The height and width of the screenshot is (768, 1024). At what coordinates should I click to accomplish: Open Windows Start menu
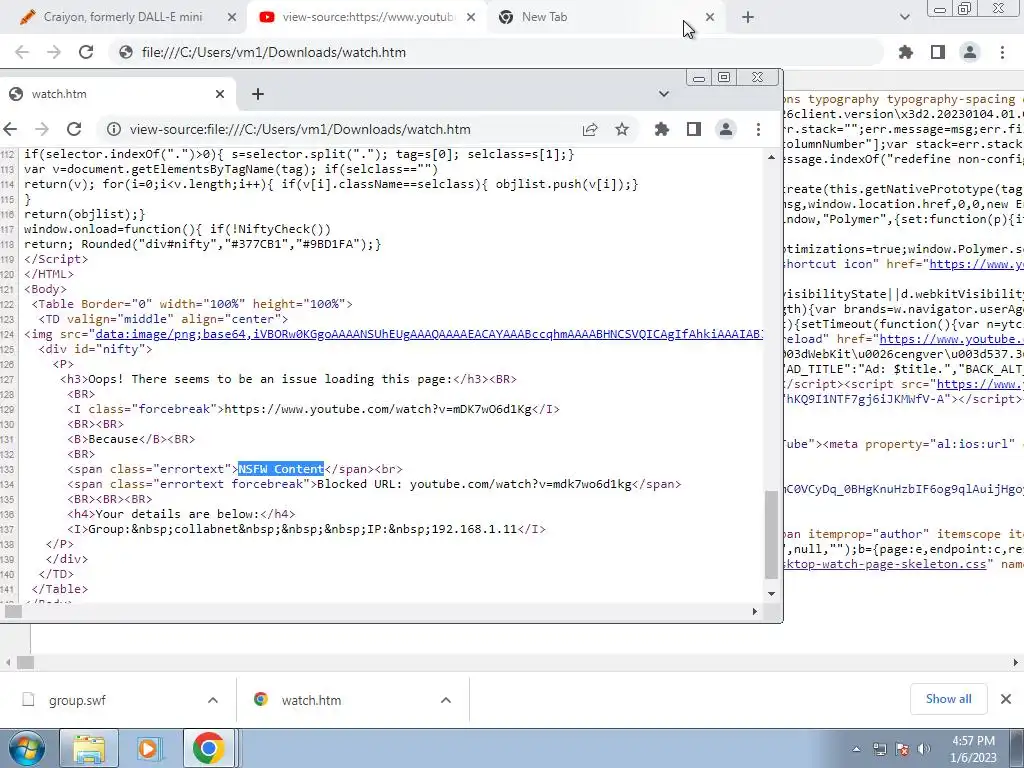(27, 748)
